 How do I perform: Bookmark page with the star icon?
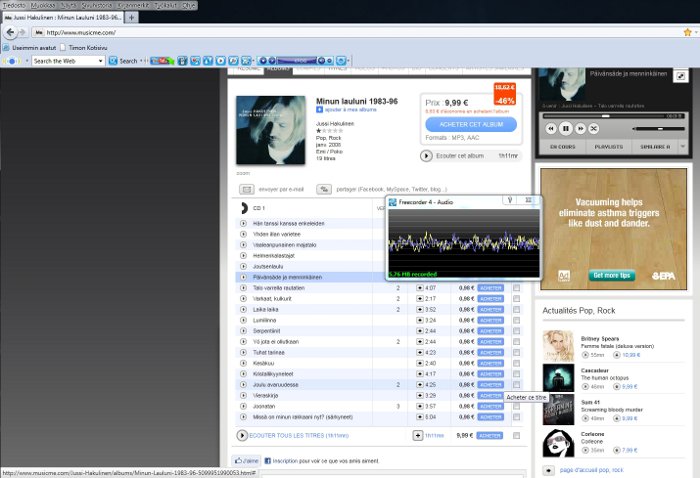pos(688,32)
